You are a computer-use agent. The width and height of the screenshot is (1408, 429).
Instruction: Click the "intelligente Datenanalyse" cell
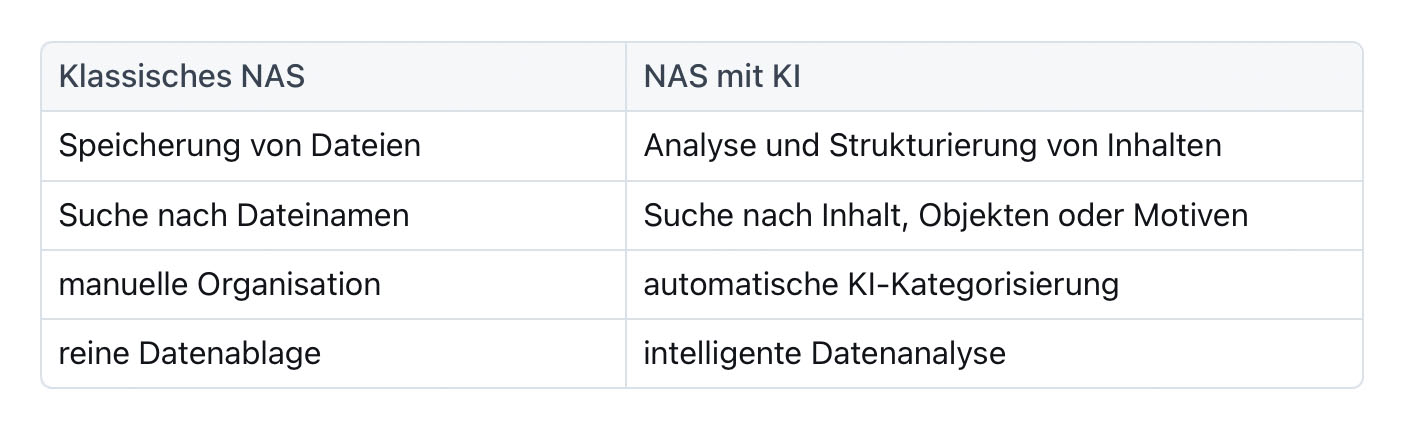point(824,353)
